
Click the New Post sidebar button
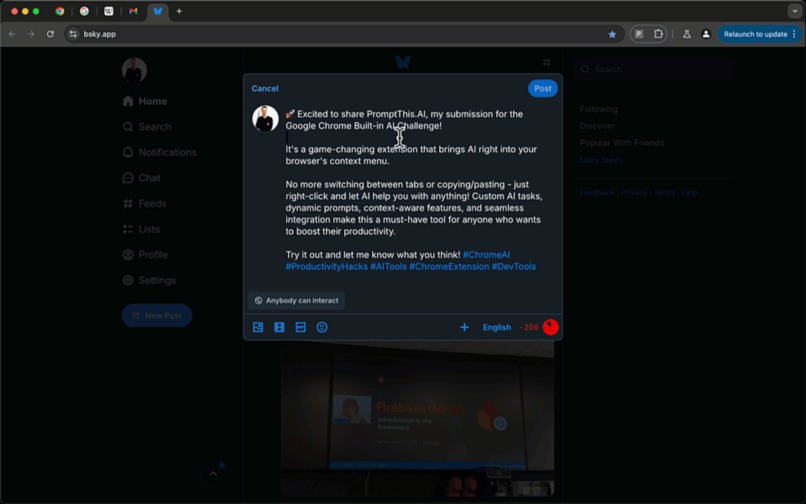click(x=157, y=316)
